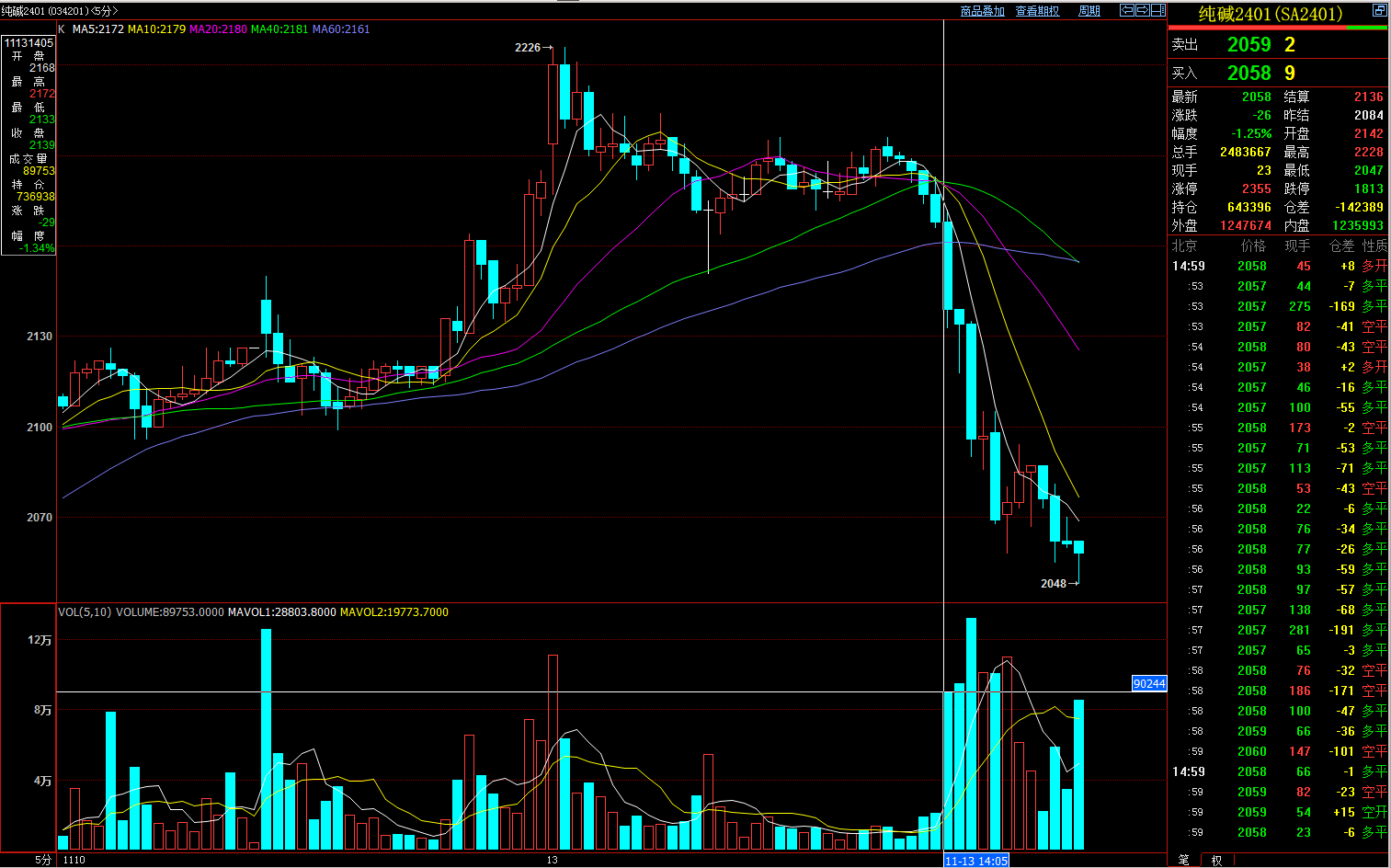Click the MA10:2179 indicator label

click(156, 29)
